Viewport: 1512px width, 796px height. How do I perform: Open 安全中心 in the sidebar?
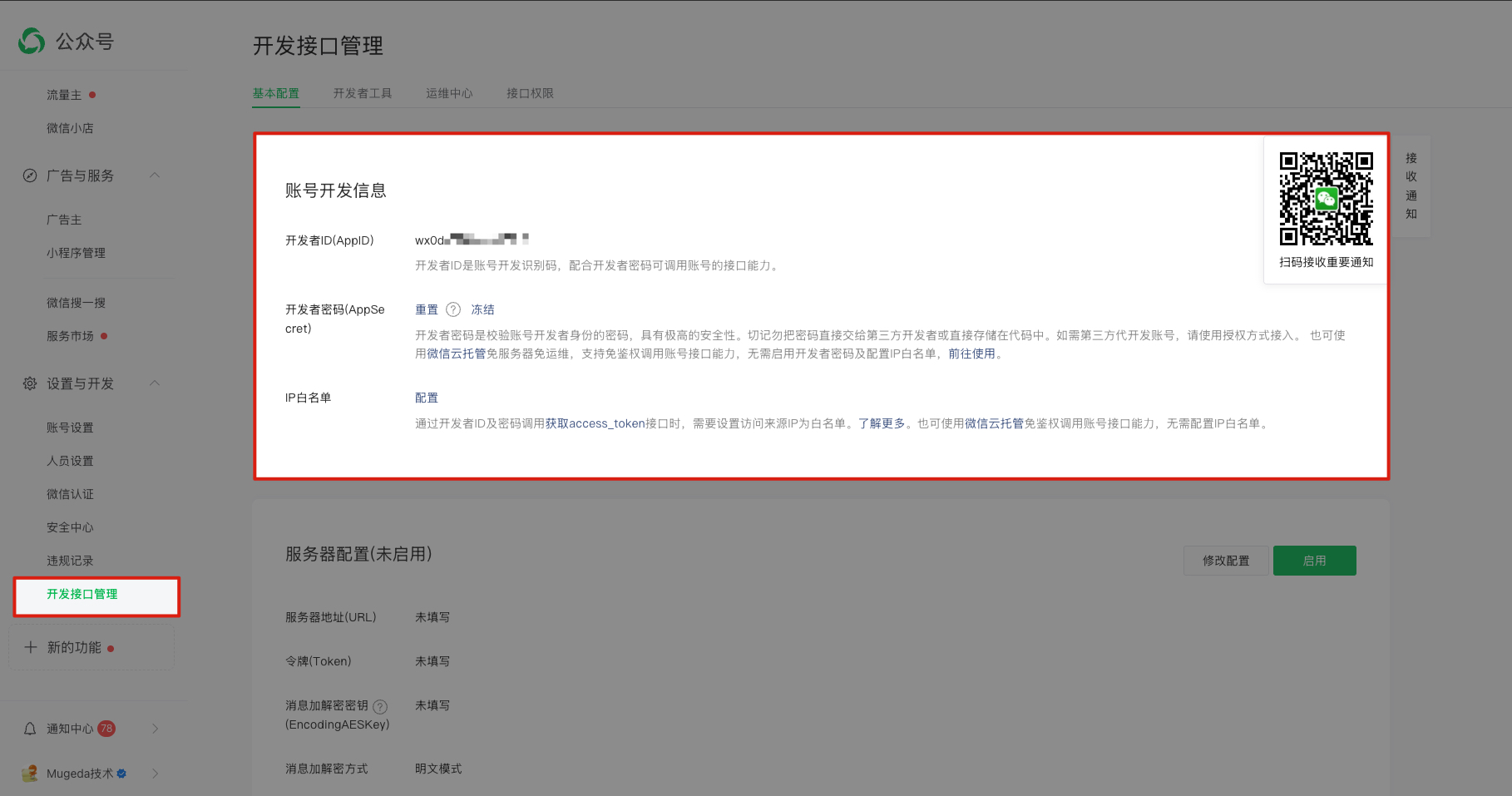(70, 527)
